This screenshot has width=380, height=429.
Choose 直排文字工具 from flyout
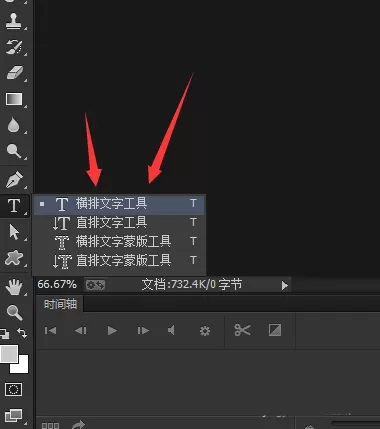pos(119,223)
